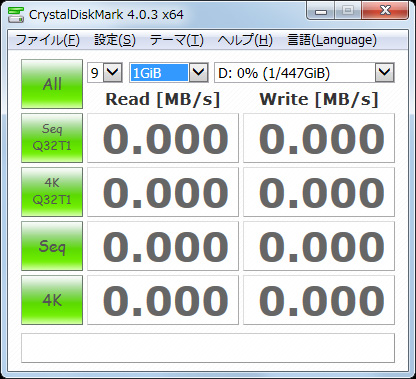Open the ヘルプ(H) menu
The height and width of the screenshot is (379, 416).
pyautogui.click(x=245, y=40)
